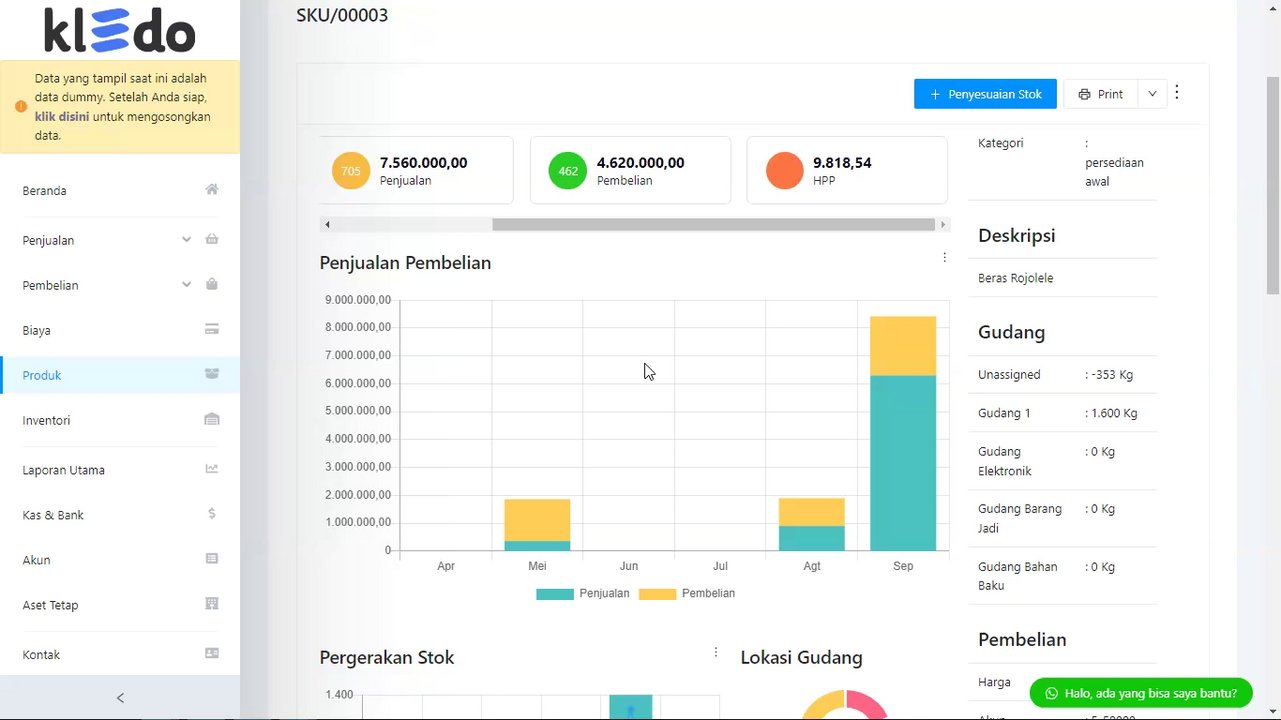Expand the Pembelian submenu chevron
Image resolution: width=1281 pixels, height=720 pixels.
point(186,284)
